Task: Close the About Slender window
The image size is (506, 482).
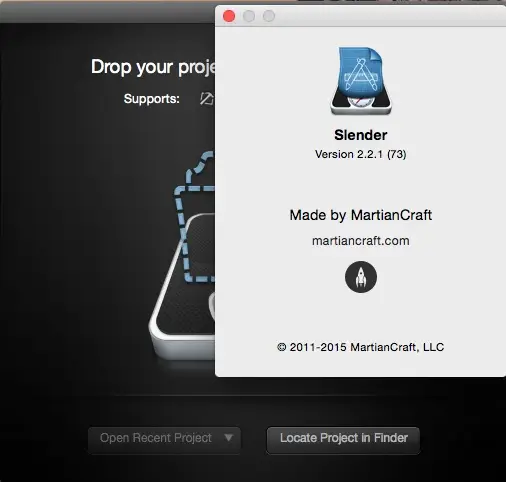Action: point(229,16)
